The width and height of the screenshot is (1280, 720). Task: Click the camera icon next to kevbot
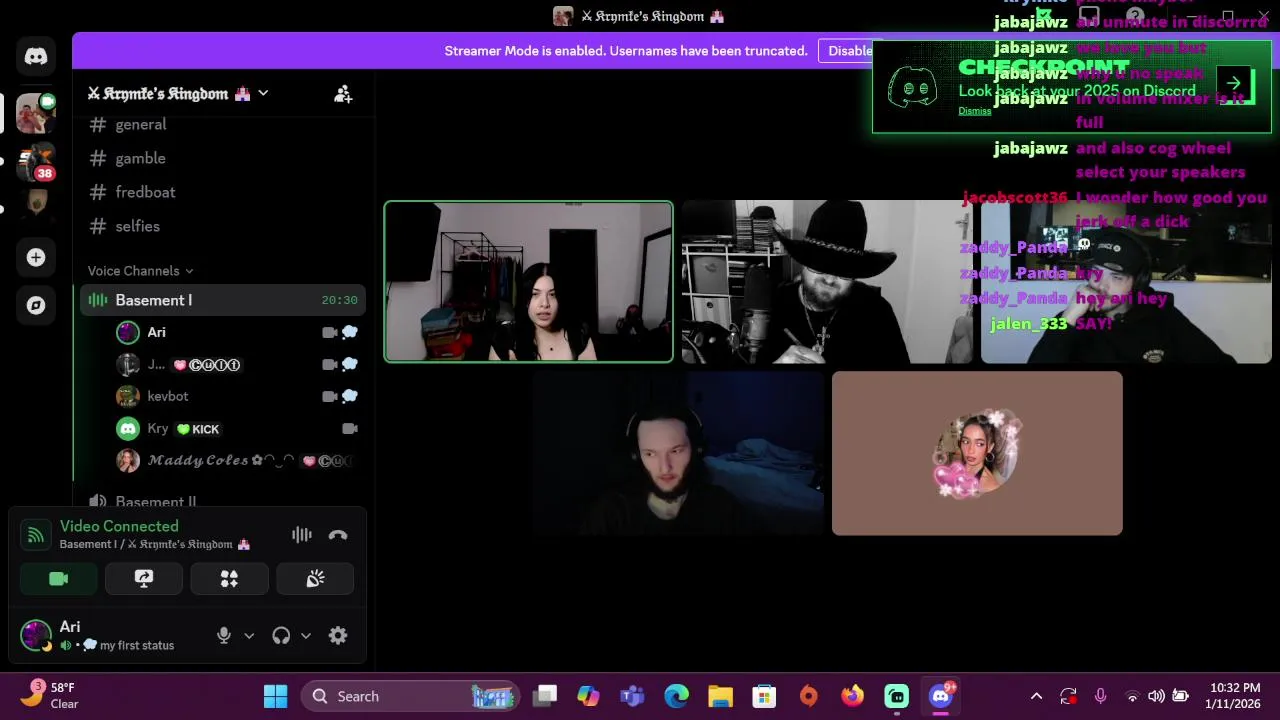pos(329,396)
